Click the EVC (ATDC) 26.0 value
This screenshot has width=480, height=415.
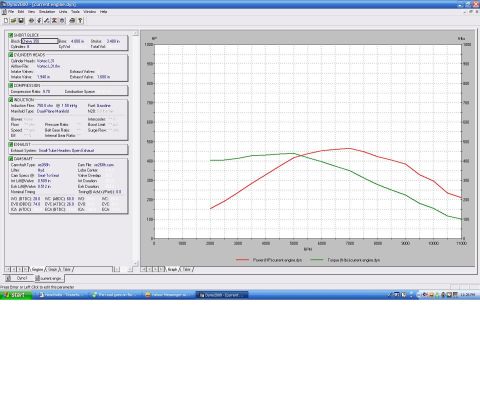coord(70,204)
